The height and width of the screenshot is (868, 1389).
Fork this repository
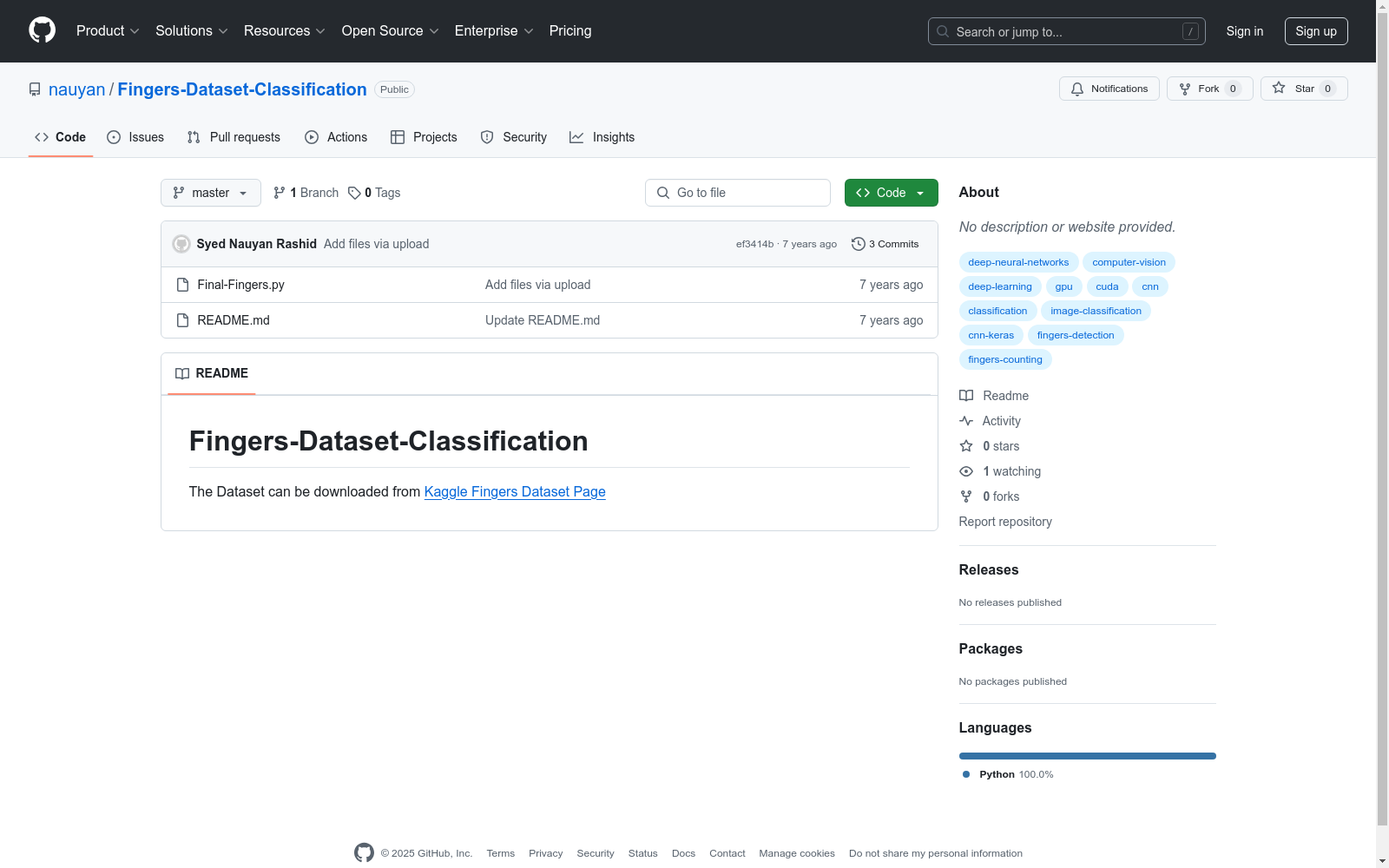click(1209, 89)
